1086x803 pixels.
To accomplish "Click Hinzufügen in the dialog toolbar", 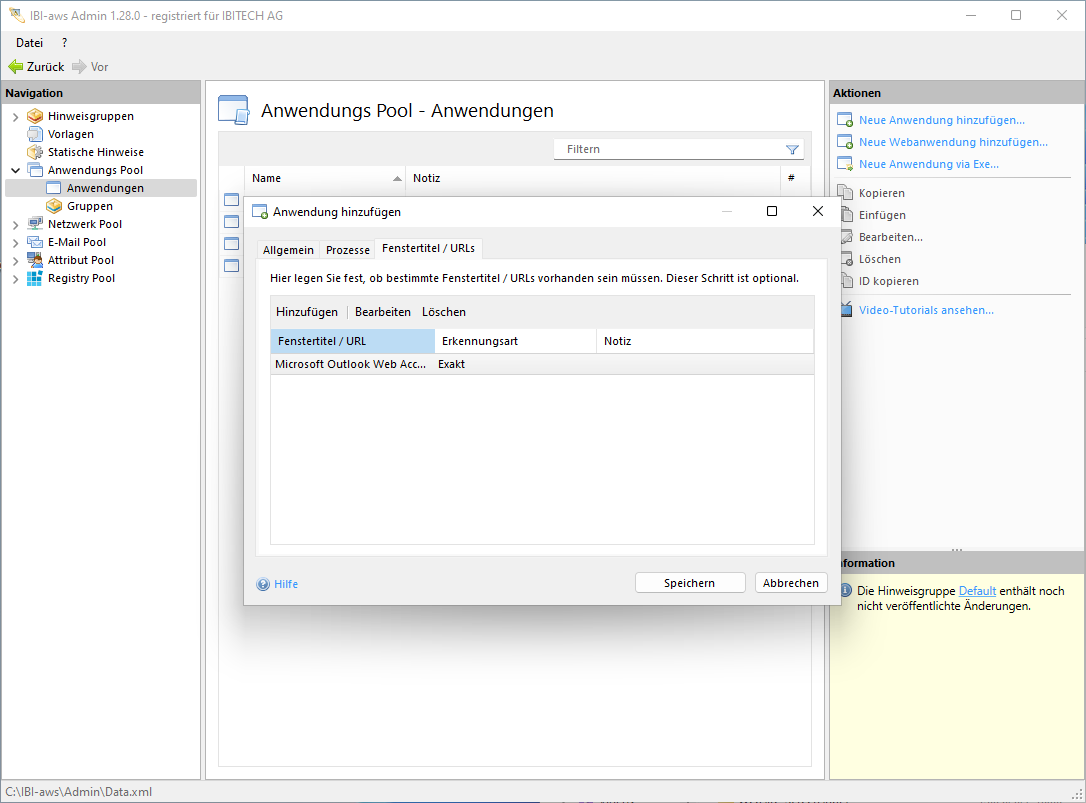I will (x=307, y=312).
